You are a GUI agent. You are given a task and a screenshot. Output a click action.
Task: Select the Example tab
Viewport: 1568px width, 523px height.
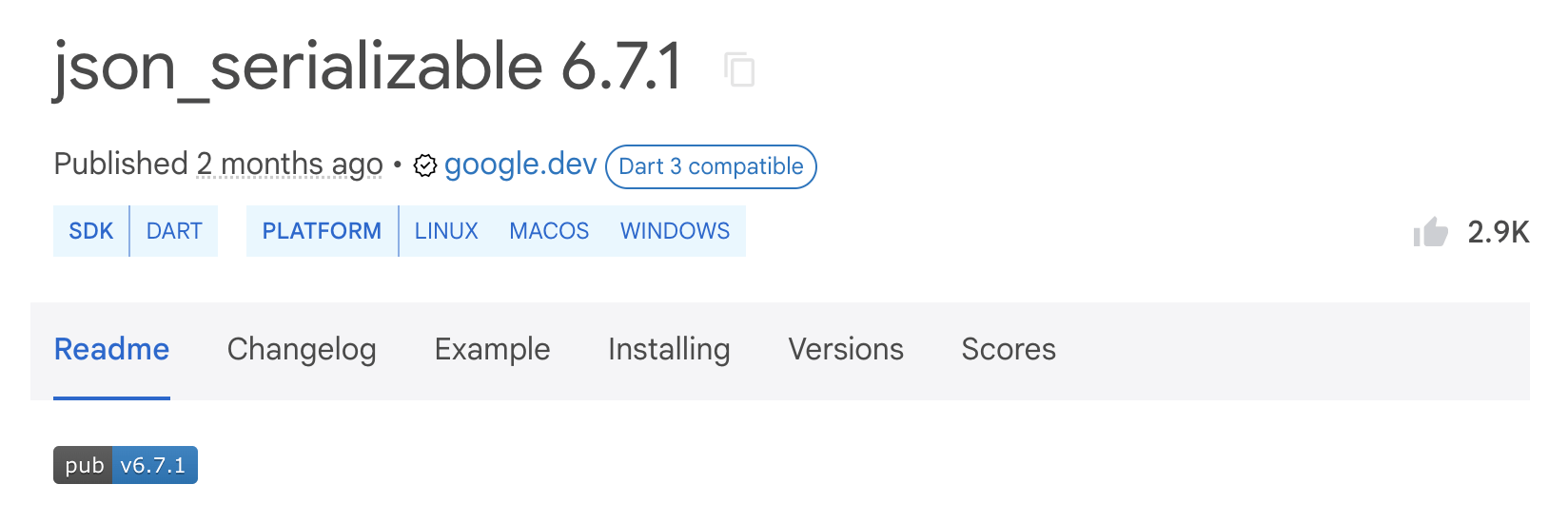tap(492, 349)
